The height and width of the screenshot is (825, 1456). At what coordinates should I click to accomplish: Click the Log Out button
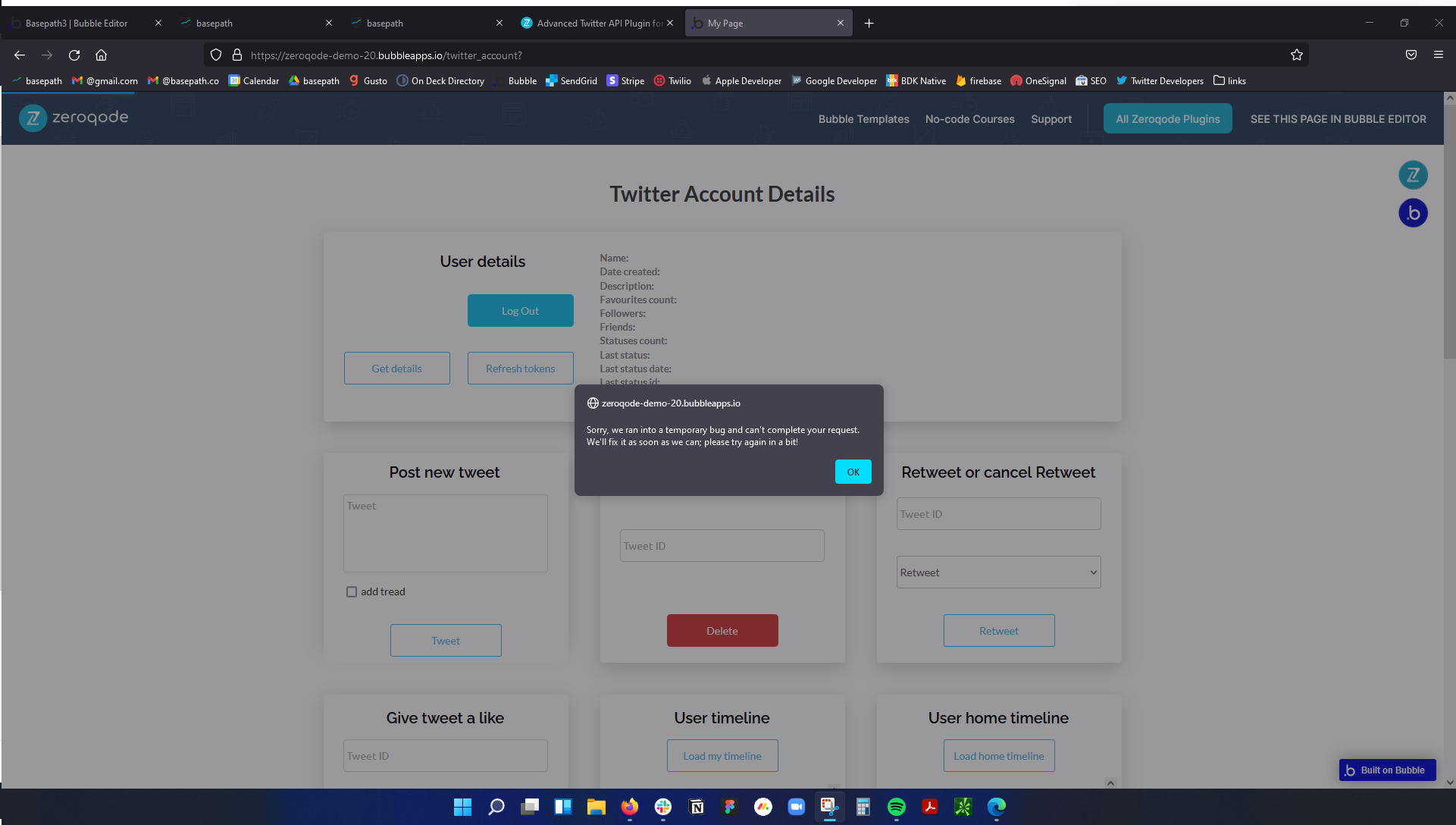(x=520, y=311)
